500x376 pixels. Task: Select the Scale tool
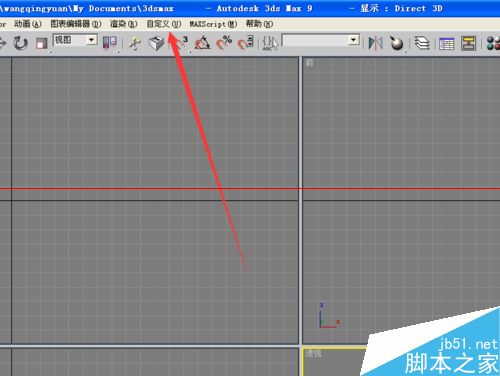coord(42,43)
